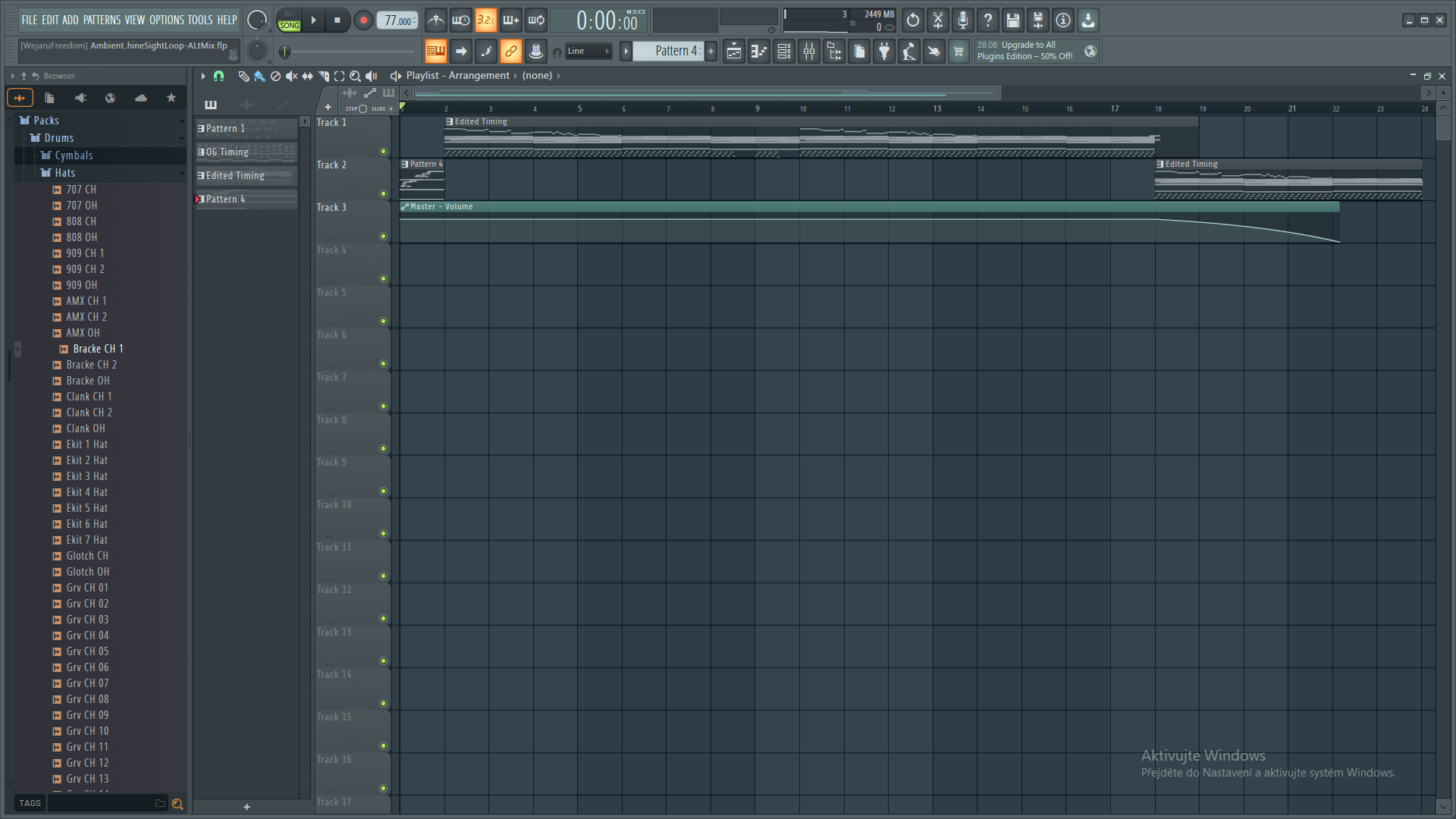Open the Plugin picker button
Image resolution: width=1456 pixels, height=819 pixels.
884,52
